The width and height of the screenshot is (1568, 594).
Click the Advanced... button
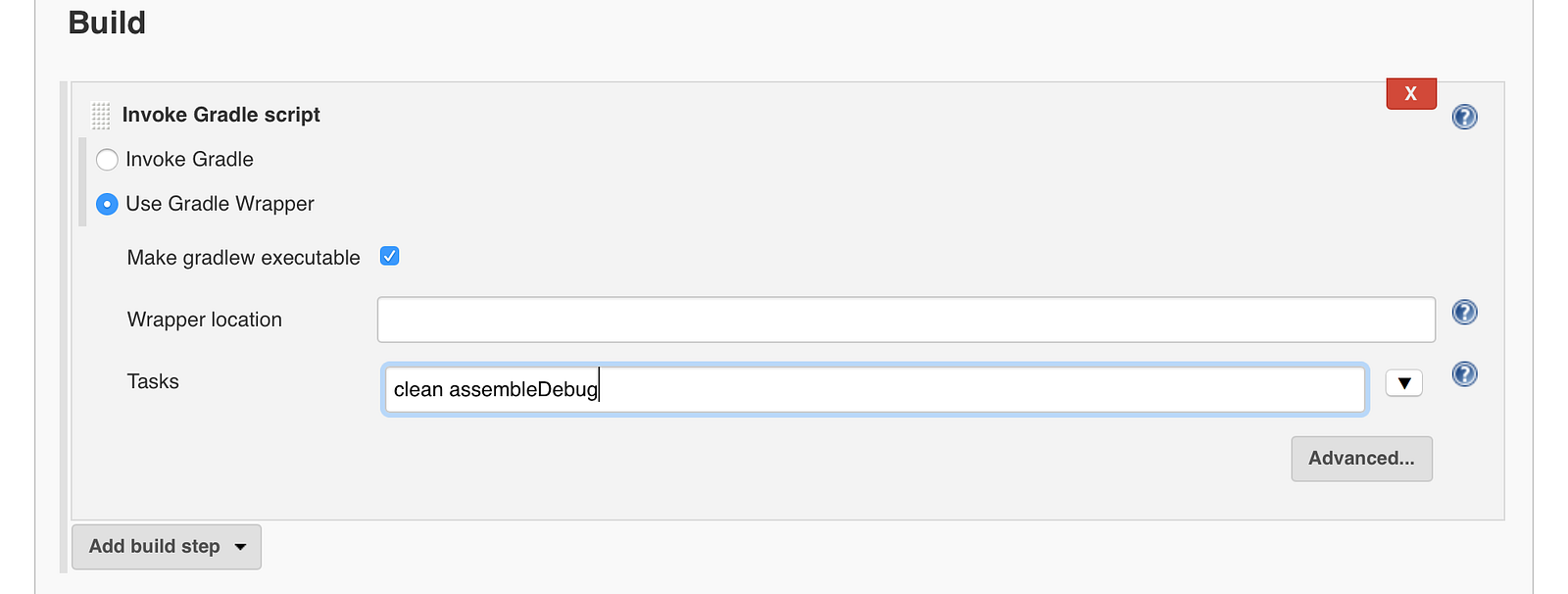1361,459
